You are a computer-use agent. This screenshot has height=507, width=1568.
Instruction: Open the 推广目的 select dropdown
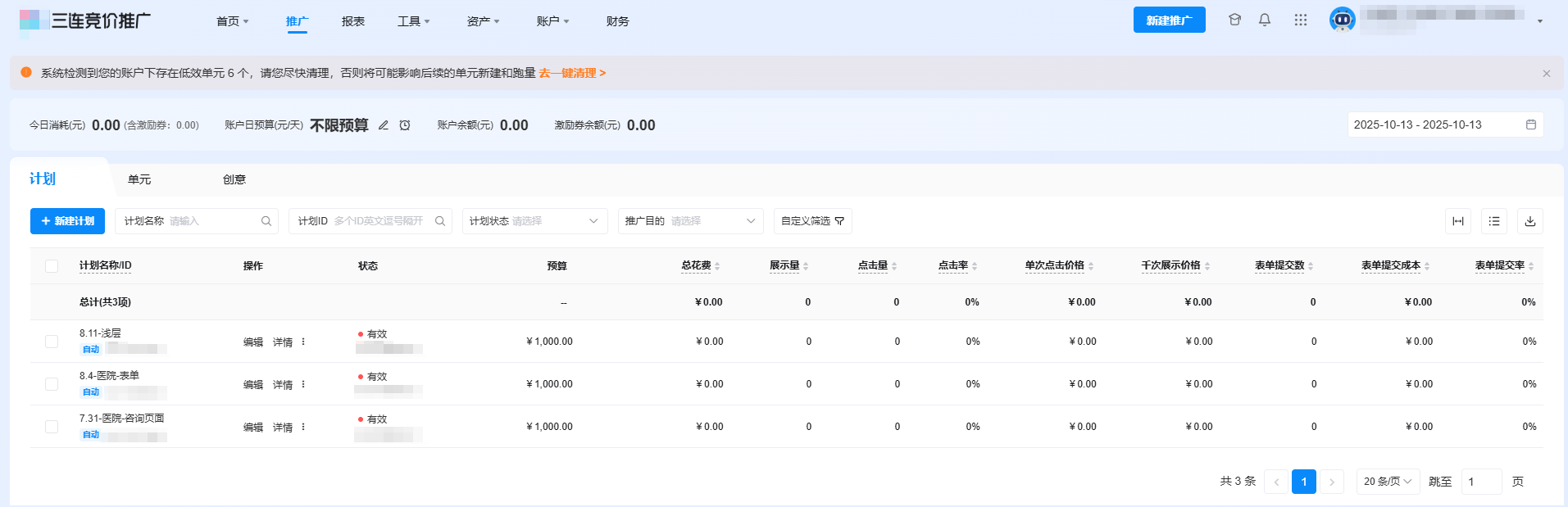pos(691,221)
